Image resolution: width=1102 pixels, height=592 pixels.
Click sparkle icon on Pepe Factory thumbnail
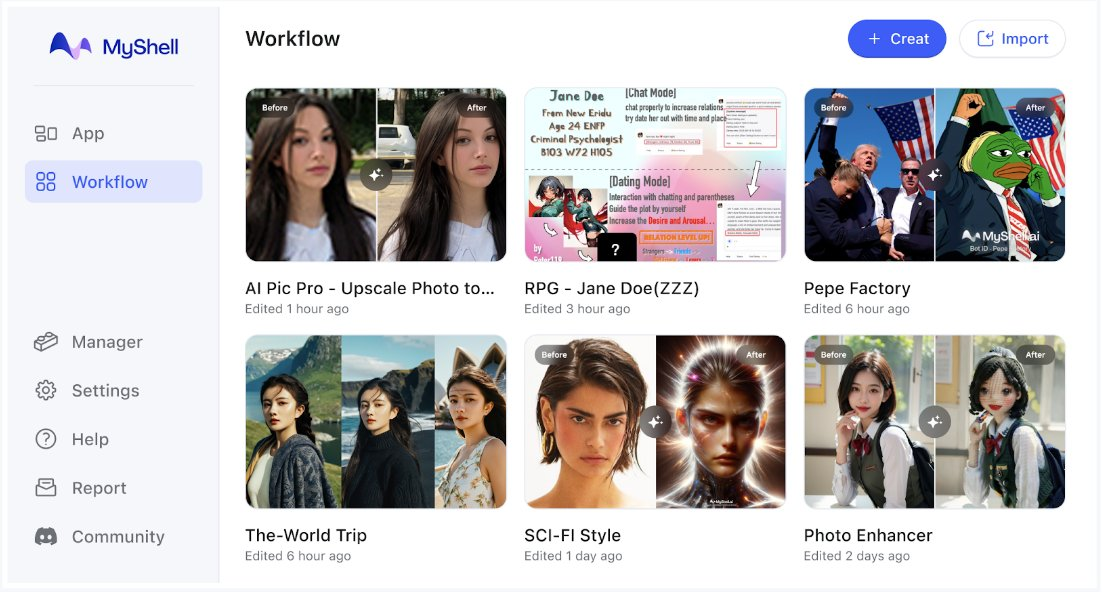(934, 175)
